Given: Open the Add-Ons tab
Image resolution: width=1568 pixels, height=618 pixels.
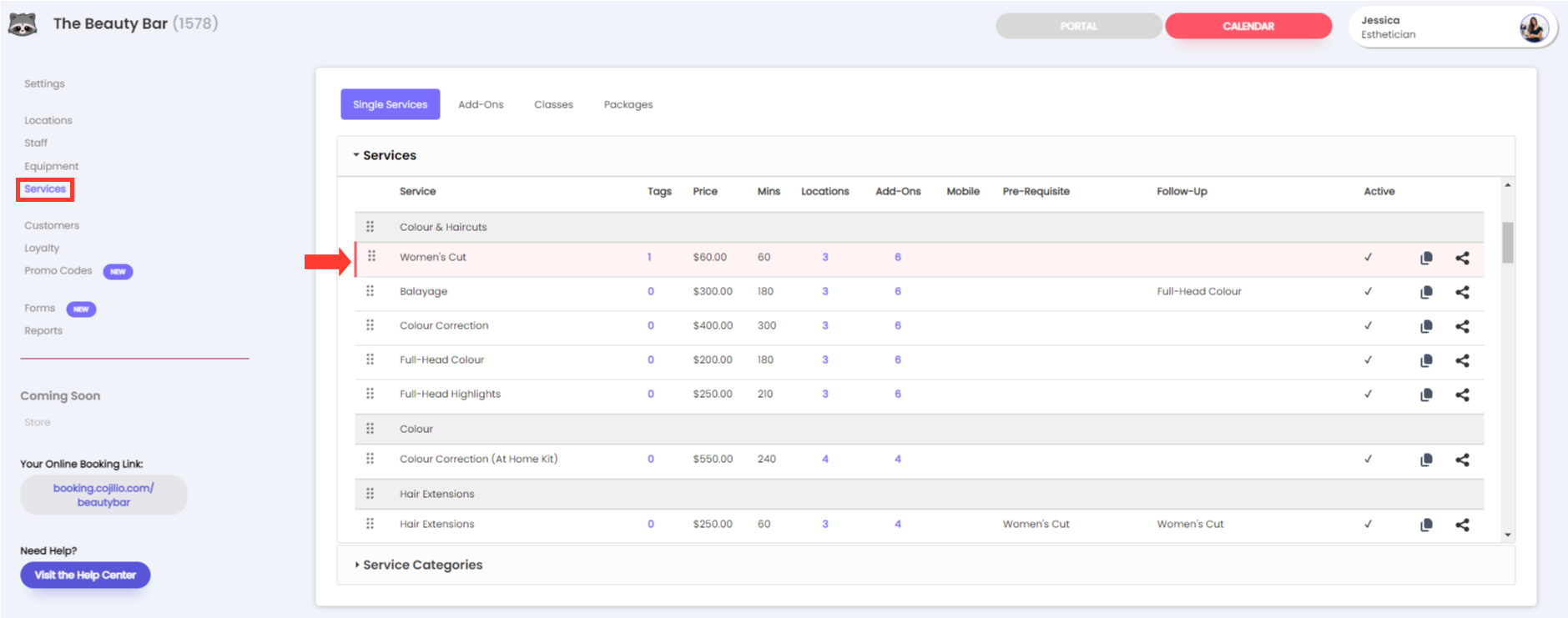Looking at the screenshot, I should [481, 104].
